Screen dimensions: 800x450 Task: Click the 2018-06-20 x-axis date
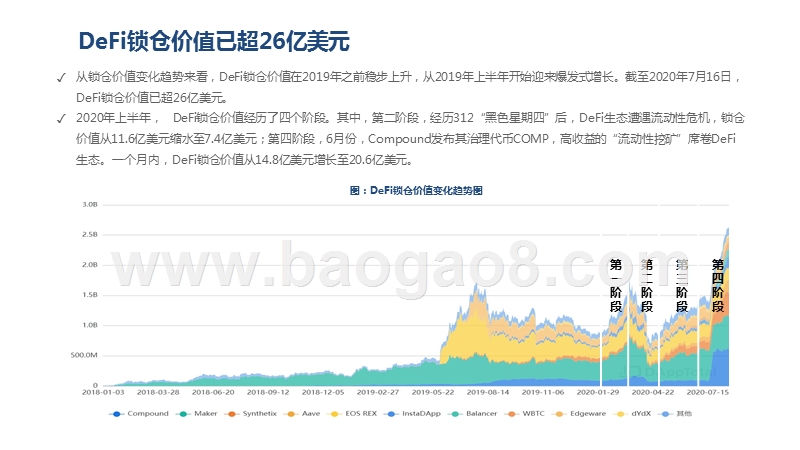pyautogui.click(x=213, y=392)
